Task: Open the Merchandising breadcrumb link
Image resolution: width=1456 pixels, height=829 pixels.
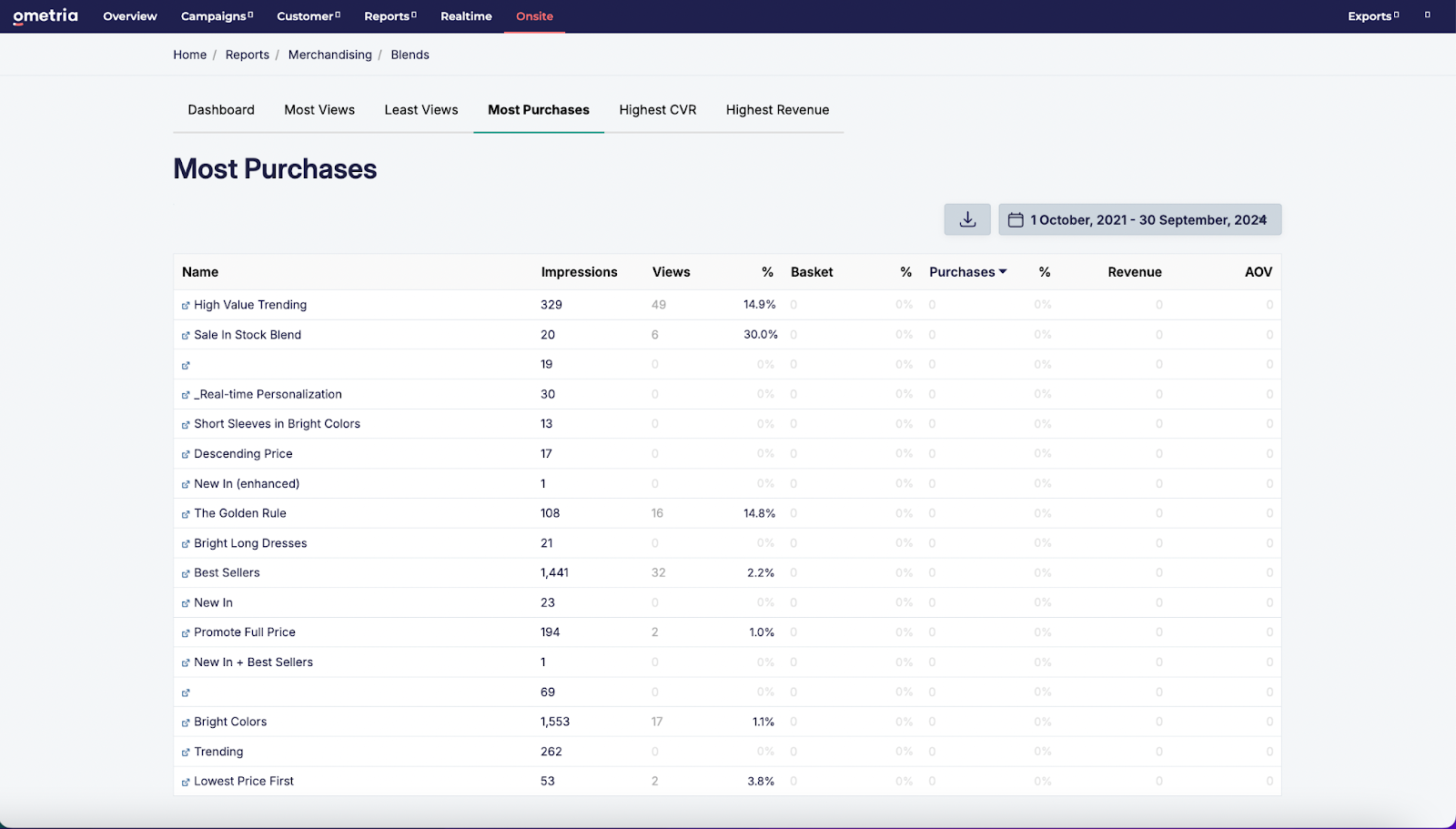Action: [329, 55]
